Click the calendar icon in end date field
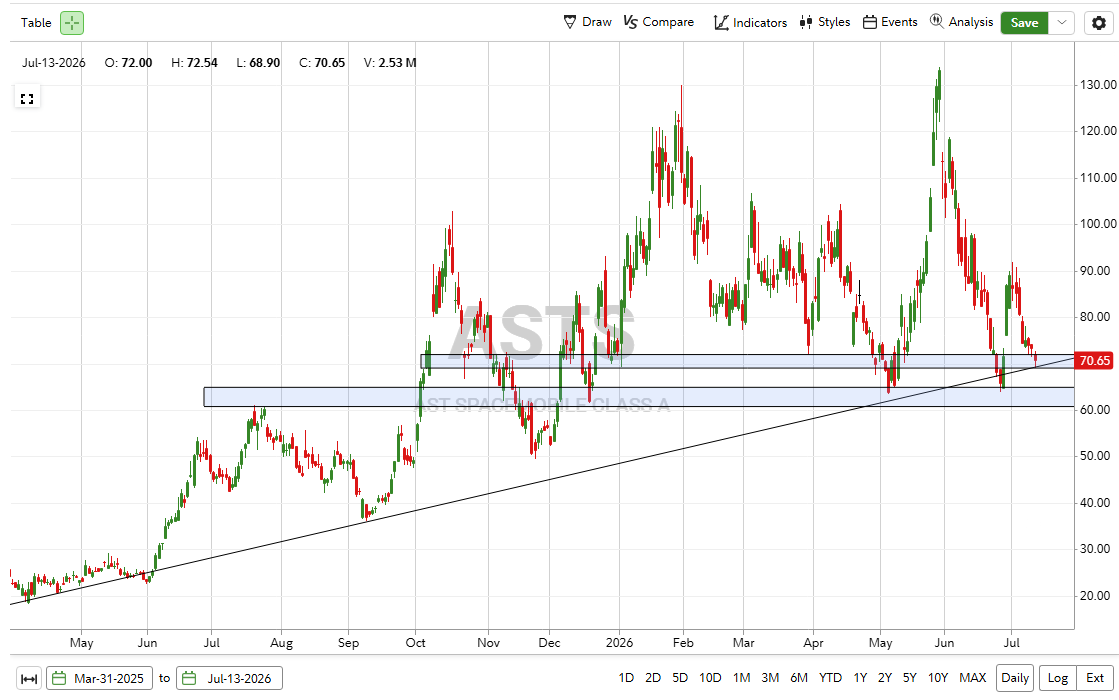 point(189,679)
